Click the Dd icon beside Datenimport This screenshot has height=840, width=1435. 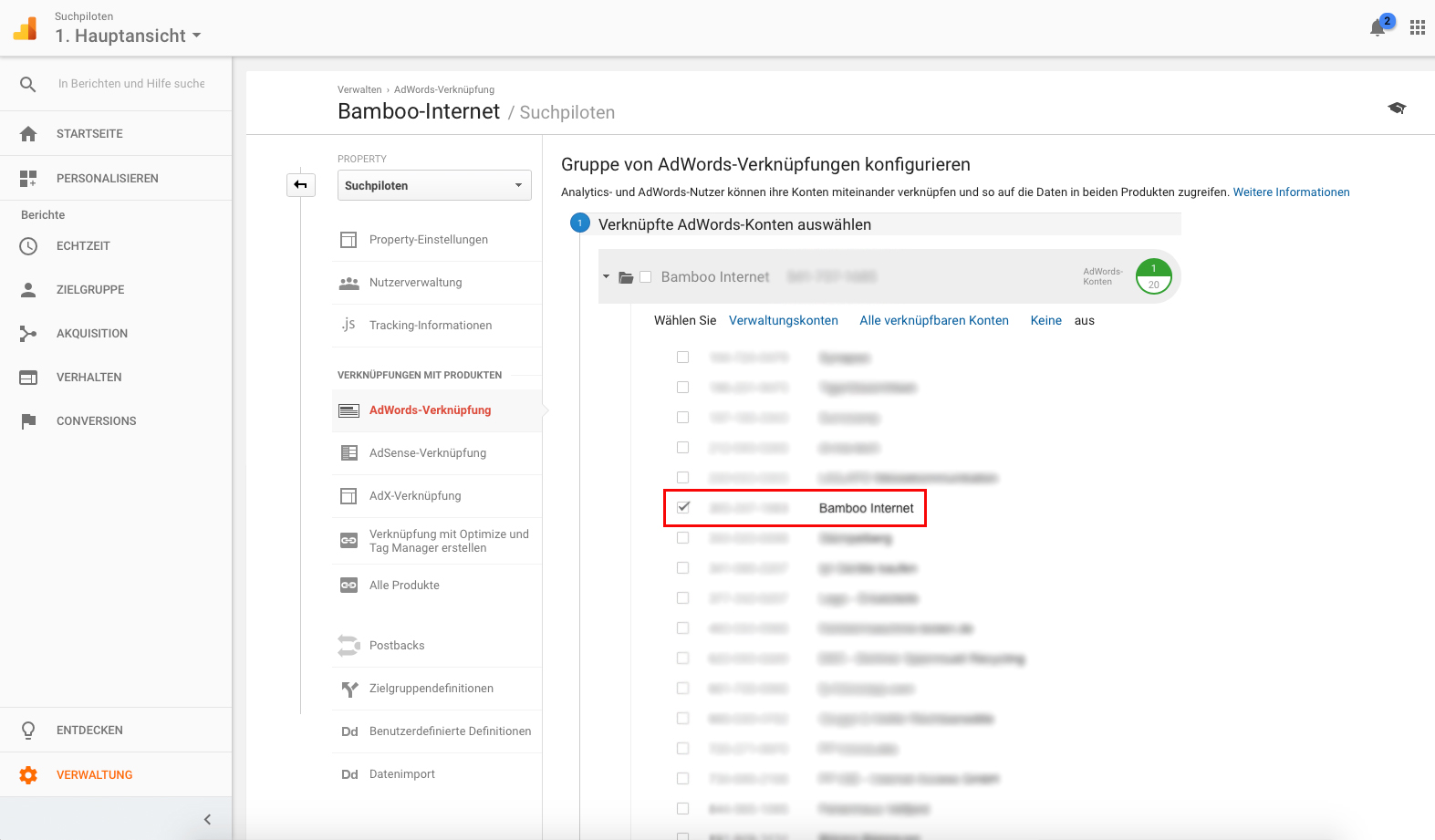click(349, 774)
